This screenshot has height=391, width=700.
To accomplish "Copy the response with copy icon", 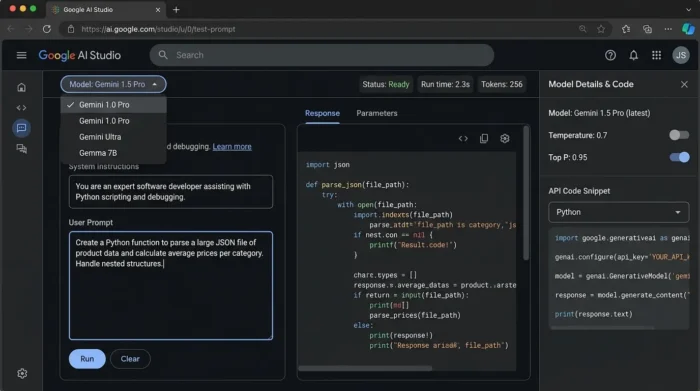I will click(484, 138).
